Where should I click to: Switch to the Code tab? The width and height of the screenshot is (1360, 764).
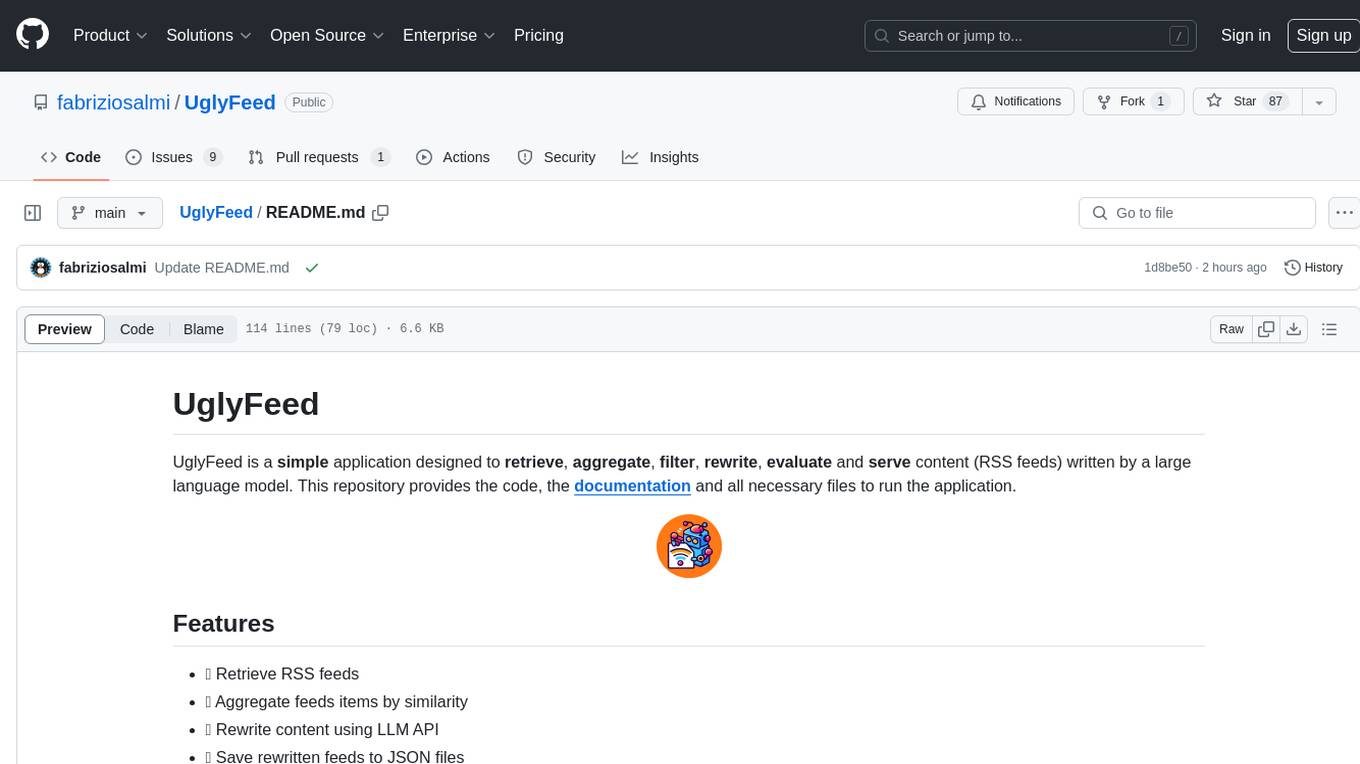[71, 157]
